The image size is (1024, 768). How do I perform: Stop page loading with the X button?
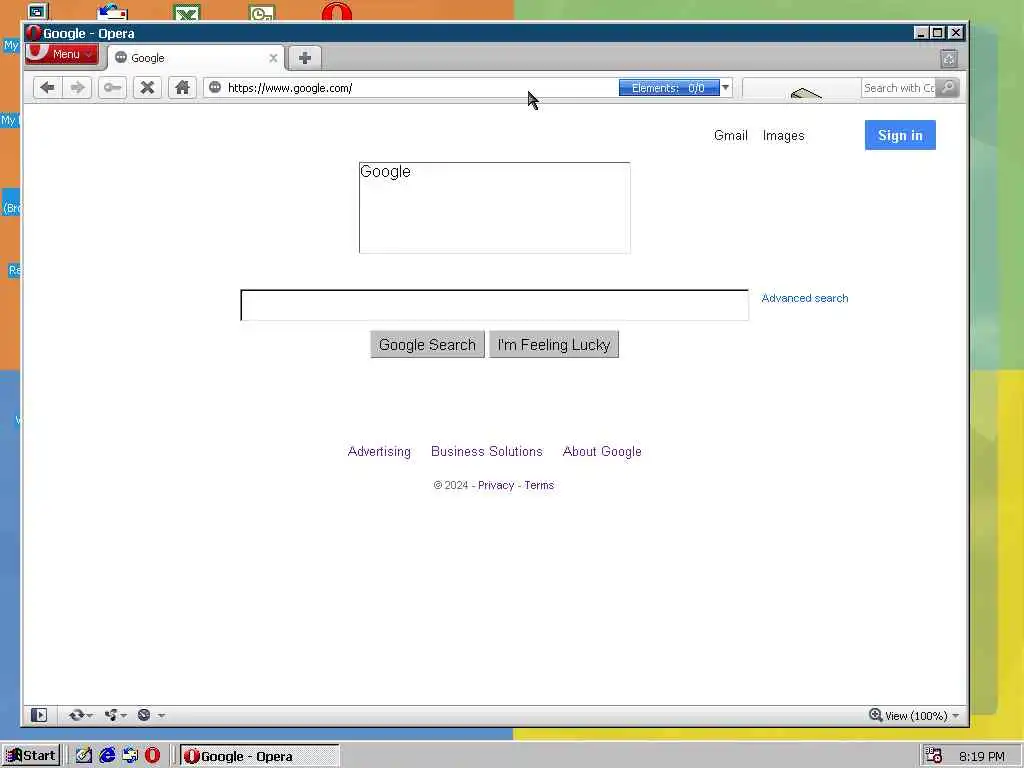click(148, 88)
